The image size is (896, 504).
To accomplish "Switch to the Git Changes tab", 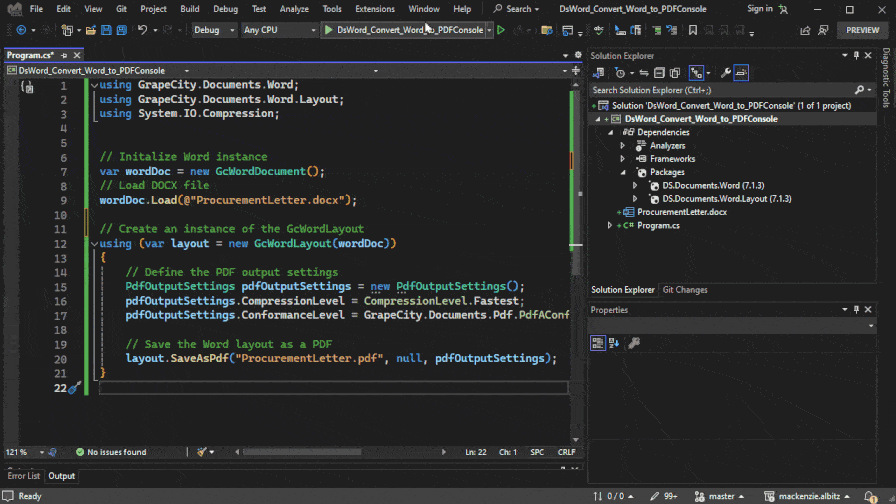I will 685,290.
